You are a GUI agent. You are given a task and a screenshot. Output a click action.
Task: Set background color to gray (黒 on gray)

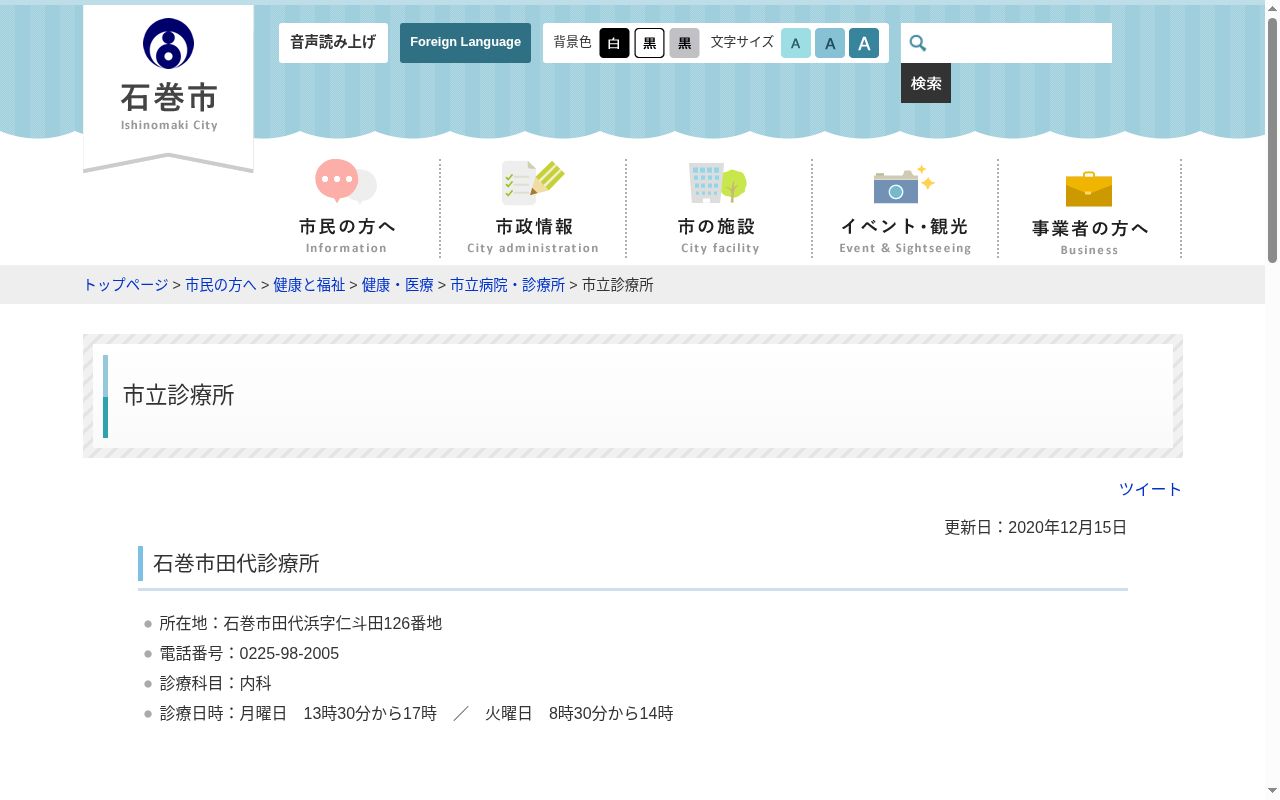tap(684, 43)
